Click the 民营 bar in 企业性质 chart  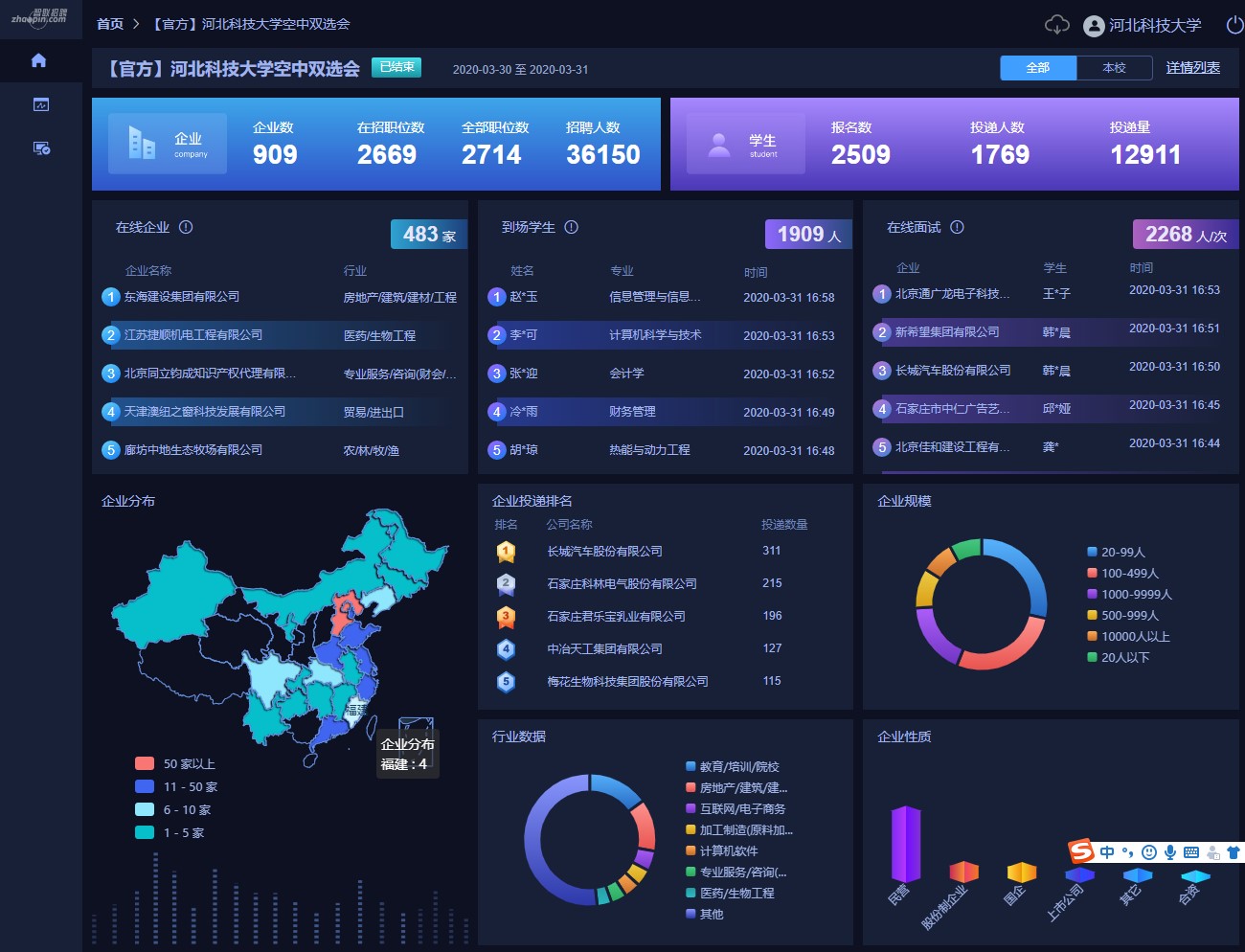(x=906, y=844)
